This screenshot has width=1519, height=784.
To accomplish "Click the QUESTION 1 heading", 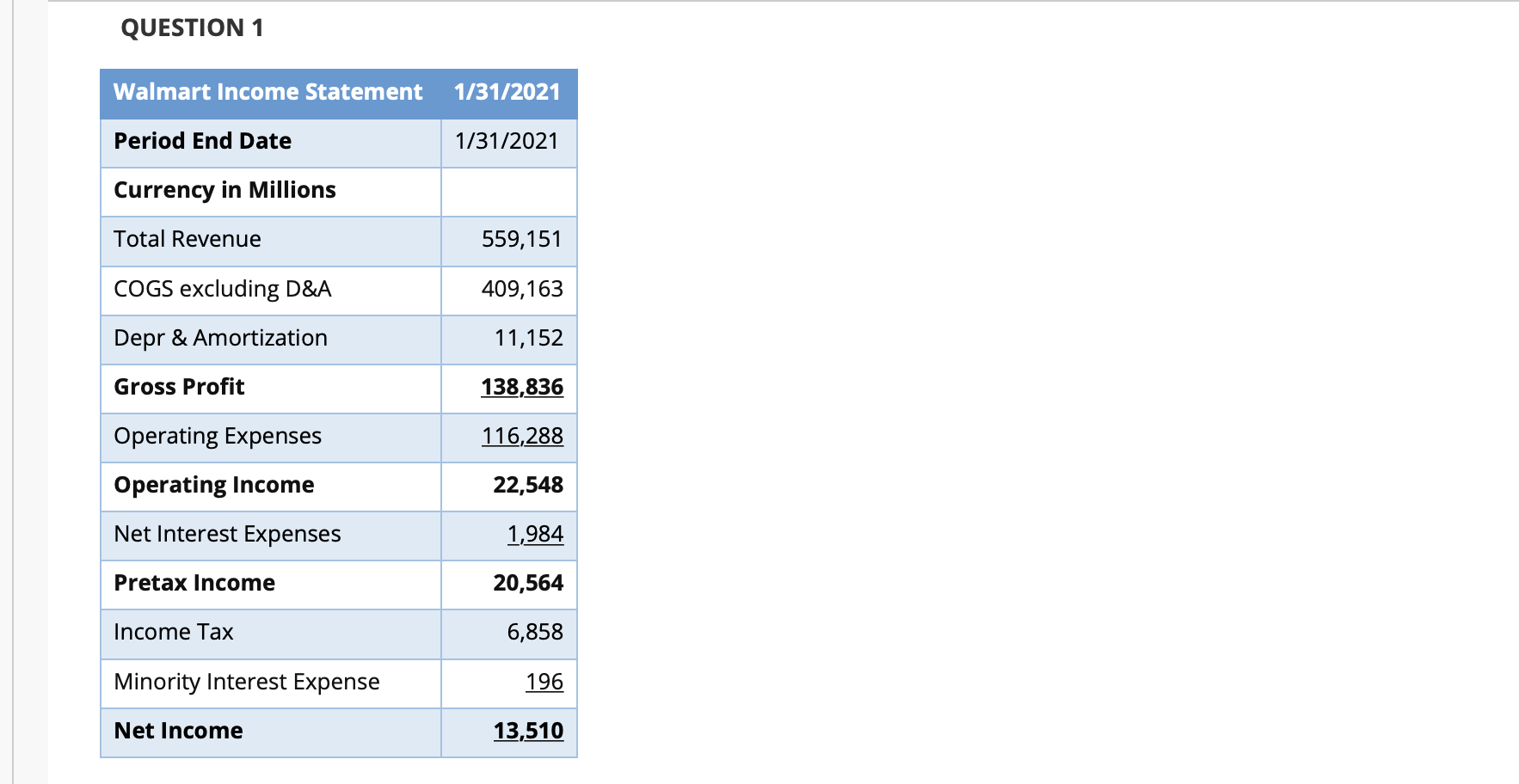I will (x=192, y=28).
